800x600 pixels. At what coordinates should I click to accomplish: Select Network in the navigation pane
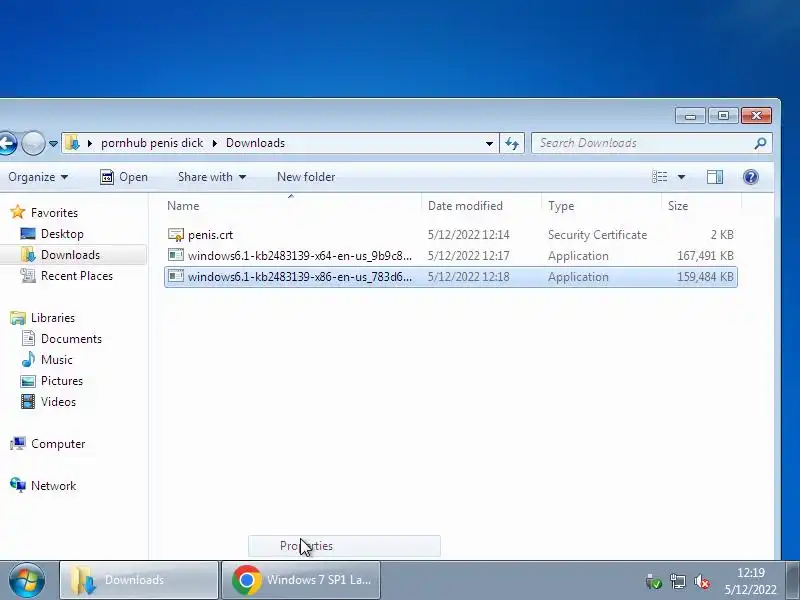(x=53, y=486)
